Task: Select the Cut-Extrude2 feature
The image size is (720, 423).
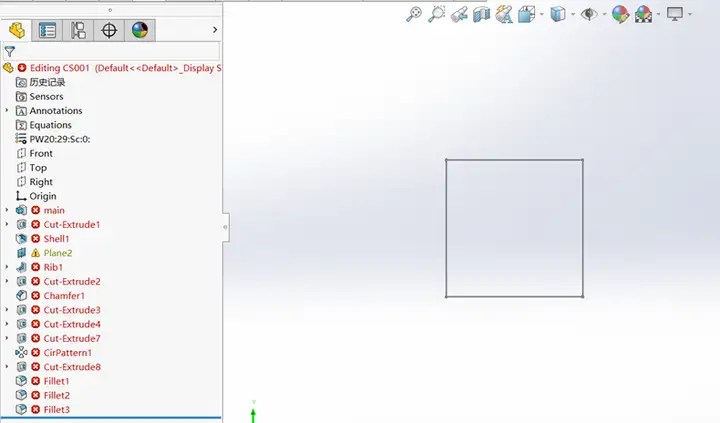Action: click(72, 282)
